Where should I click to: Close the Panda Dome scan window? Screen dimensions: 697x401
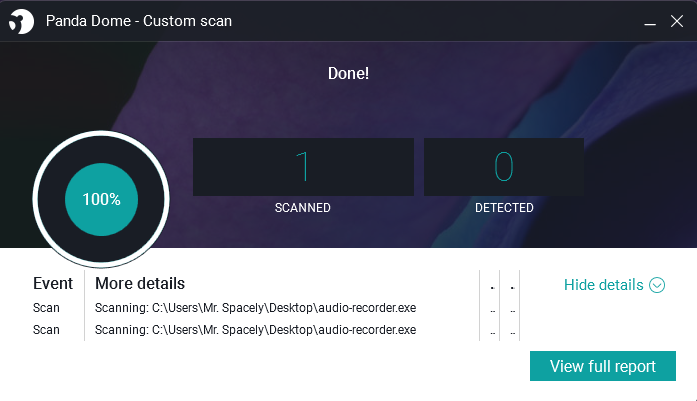[675, 20]
